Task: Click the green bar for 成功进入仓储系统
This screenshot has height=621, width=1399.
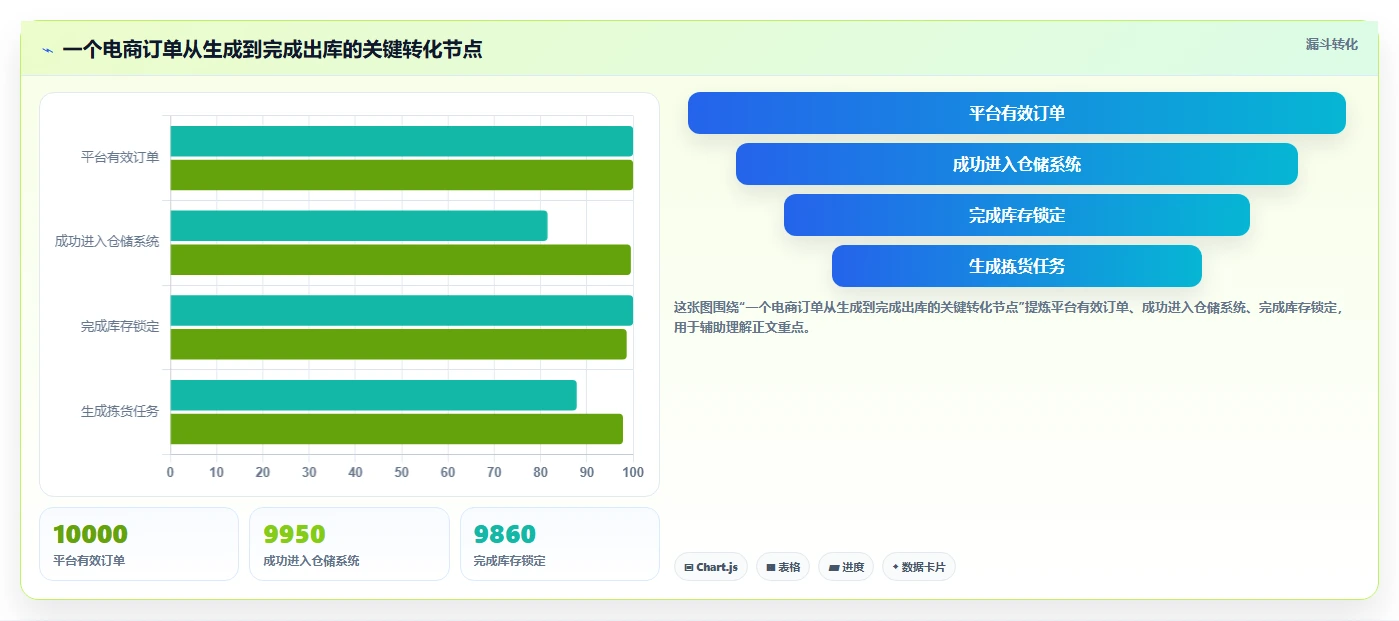Action: 400,260
